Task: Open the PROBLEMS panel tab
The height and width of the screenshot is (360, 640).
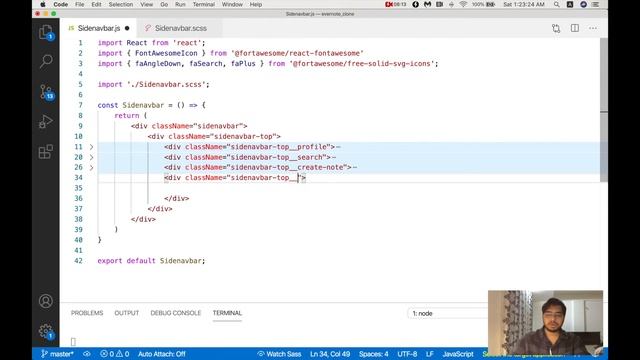Action: click(x=87, y=313)
